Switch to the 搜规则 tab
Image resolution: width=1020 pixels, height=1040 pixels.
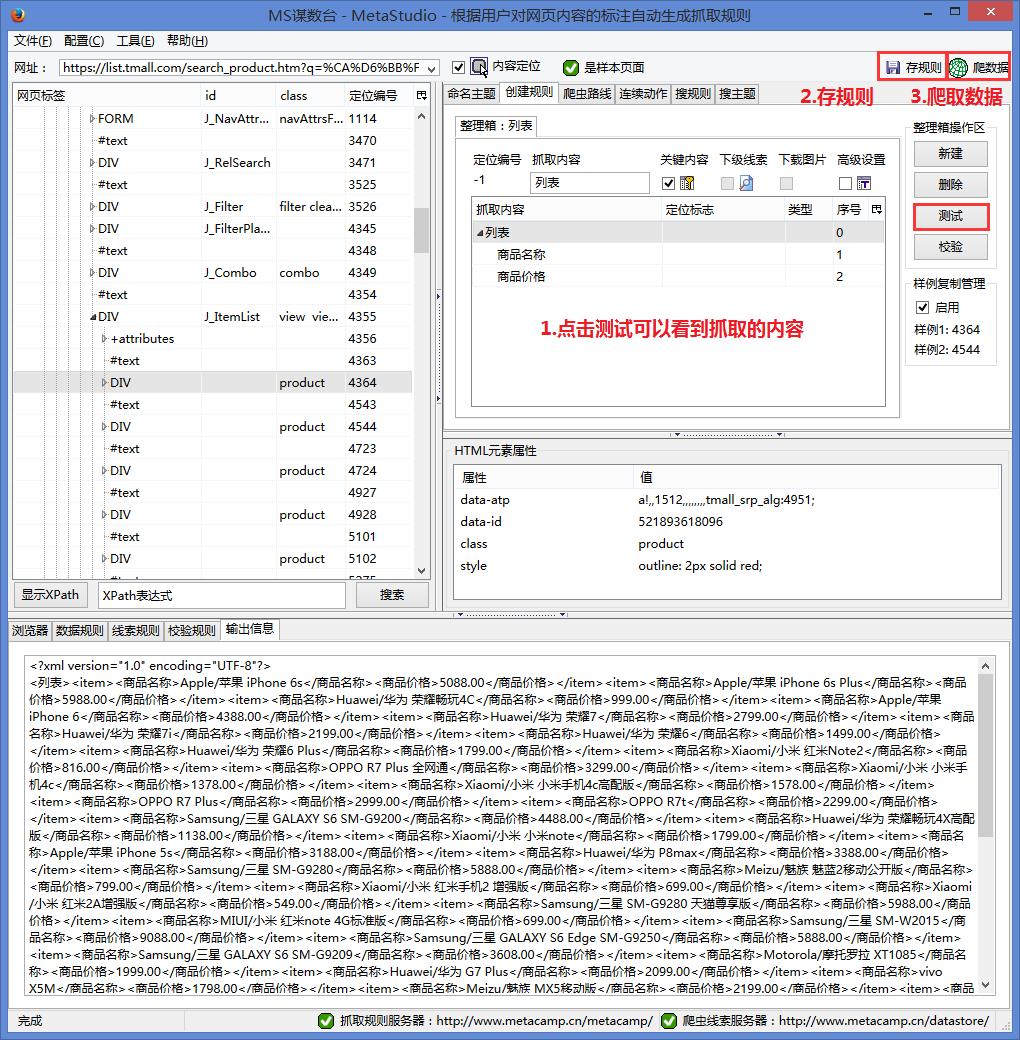(x=693, y=94)
